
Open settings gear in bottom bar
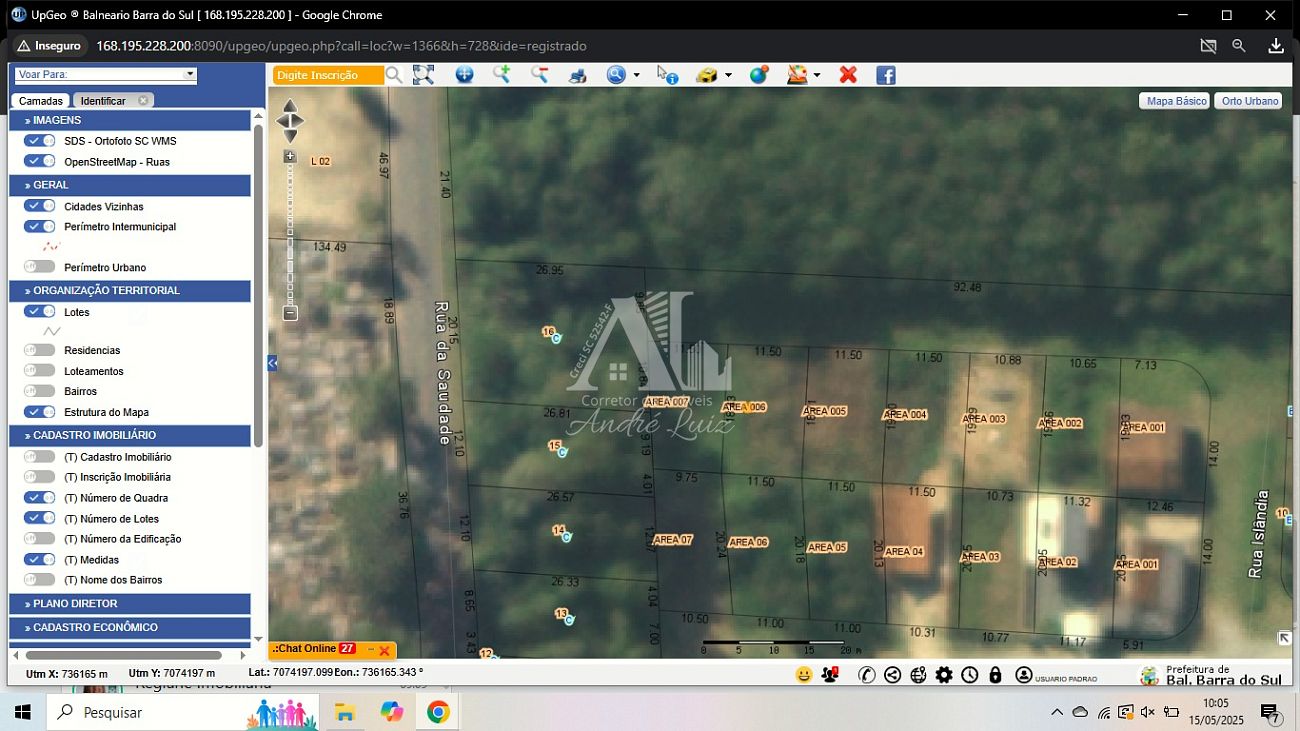944,675
